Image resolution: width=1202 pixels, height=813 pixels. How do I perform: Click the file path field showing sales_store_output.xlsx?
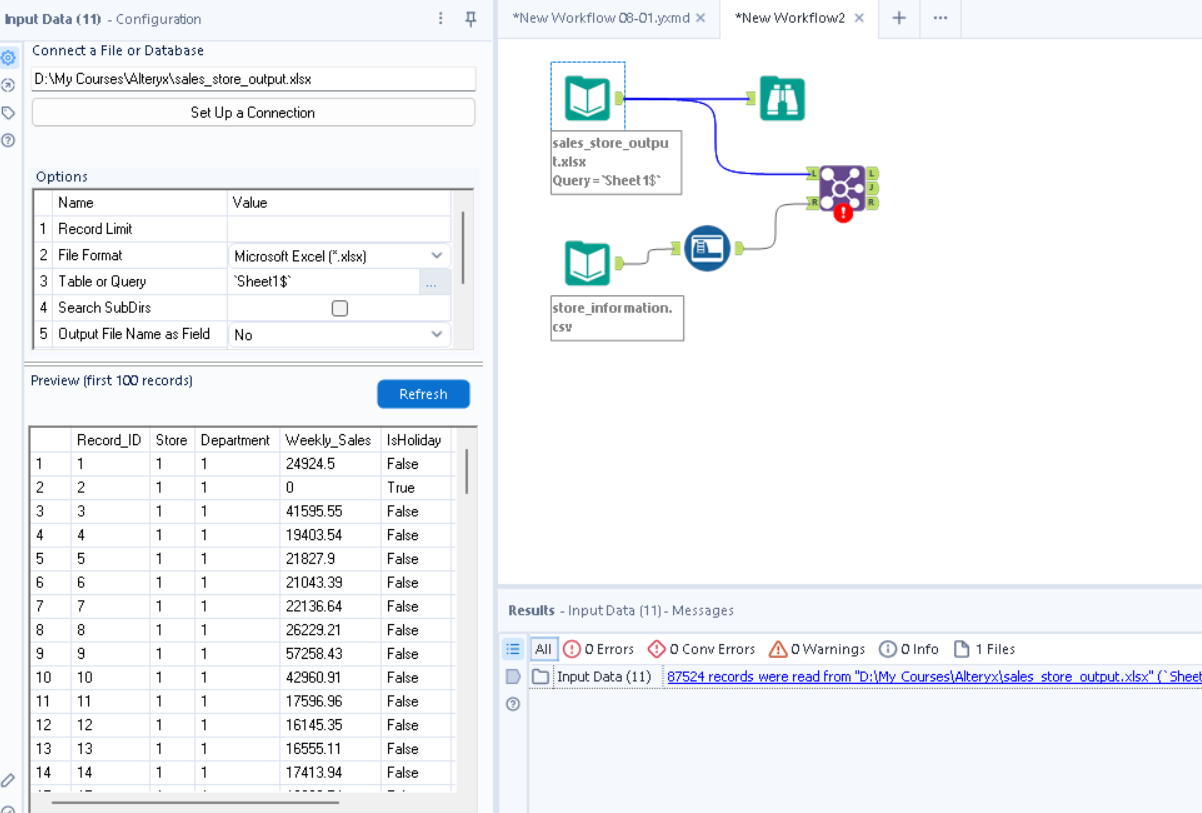pyautogui.click(x=252, y=78)
